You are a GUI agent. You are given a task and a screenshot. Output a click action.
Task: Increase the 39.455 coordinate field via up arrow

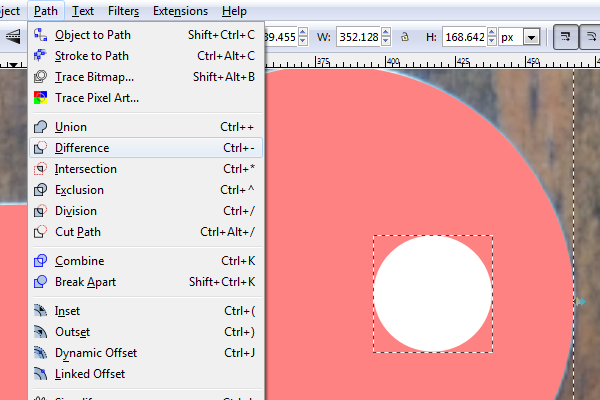303,32
